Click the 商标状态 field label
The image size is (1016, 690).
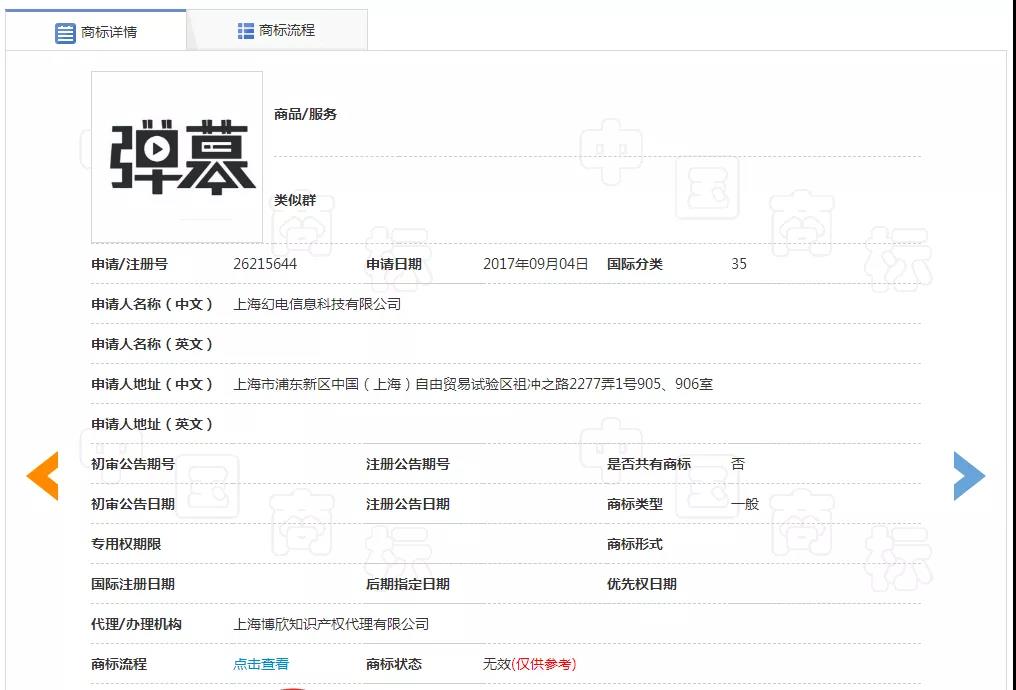coord(394,664)
